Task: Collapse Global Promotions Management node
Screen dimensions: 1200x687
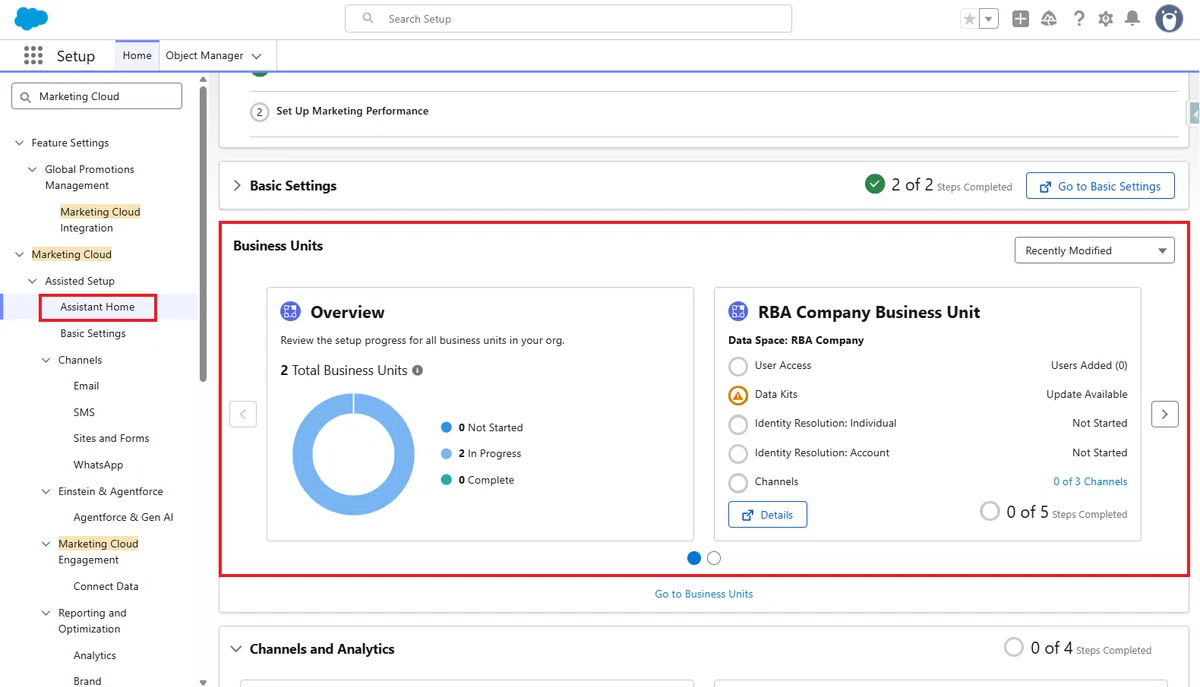Action: tap(33, 170)
